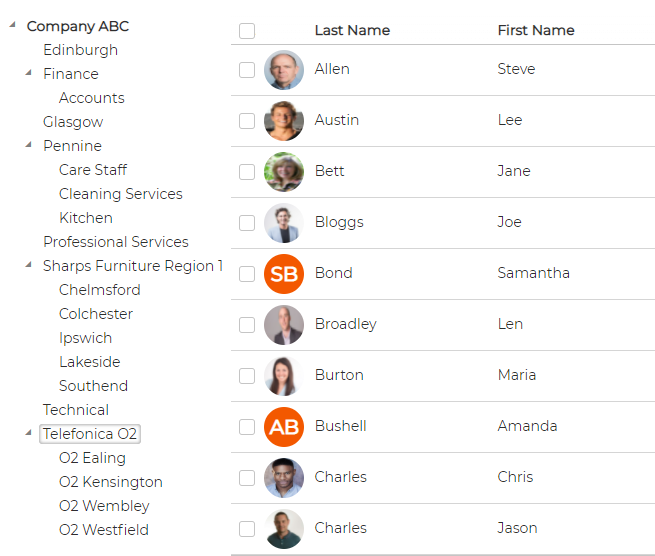Check the box for Steve Allen
This screenshot has height=556, width=655.
point(247,70)
